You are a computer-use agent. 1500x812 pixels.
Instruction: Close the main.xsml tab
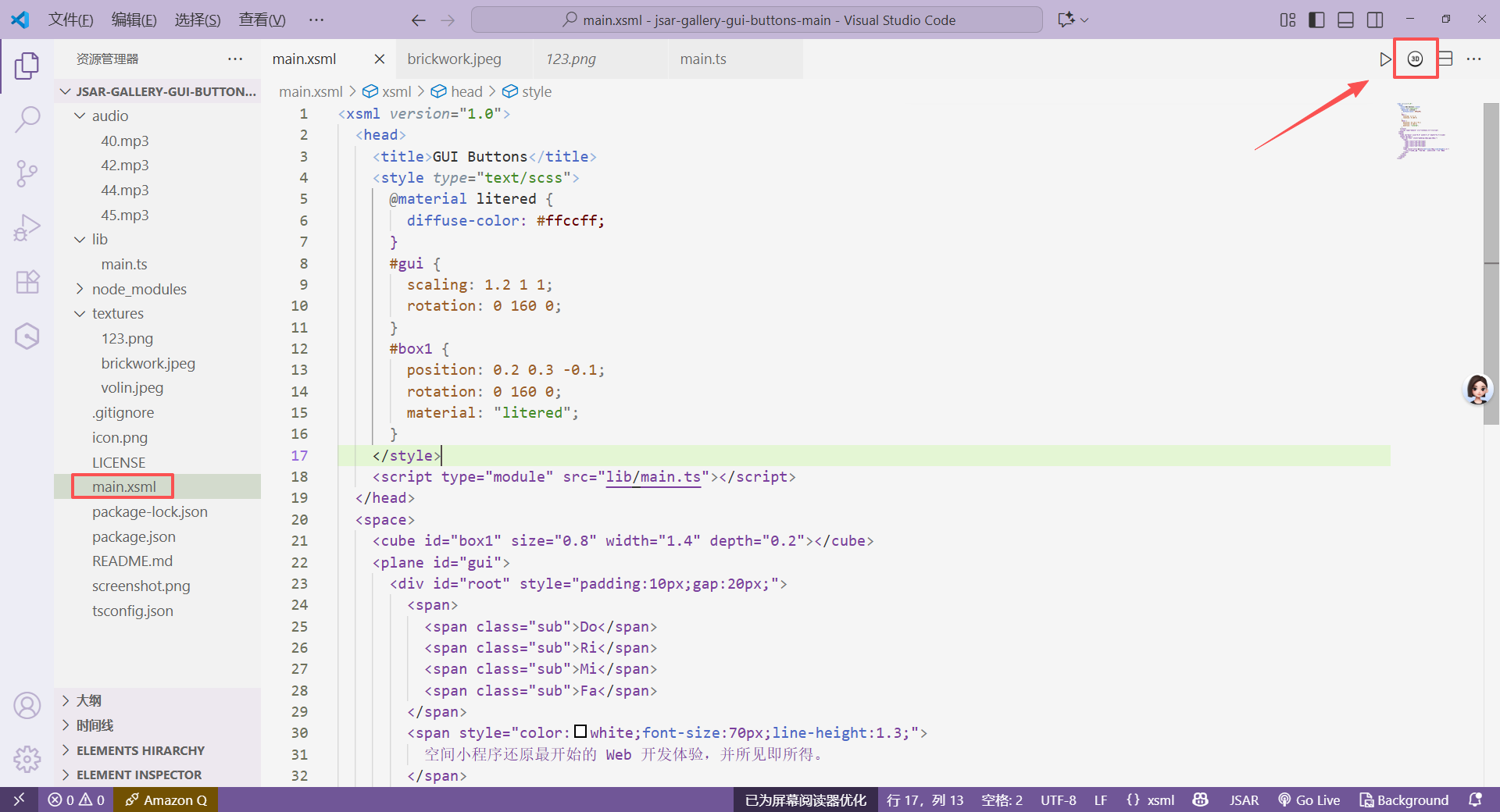[x=379, y=59]
